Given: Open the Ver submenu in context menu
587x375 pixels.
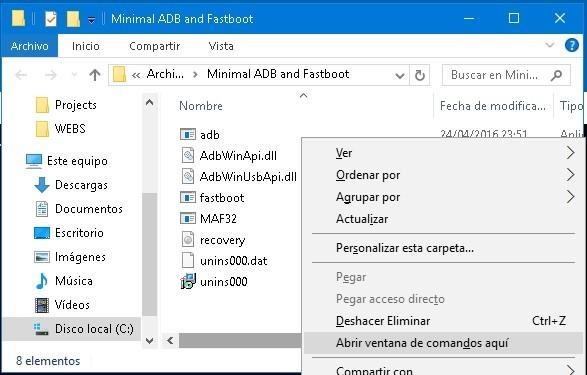Looking at the screenshot, I should [x=444, y=153].
